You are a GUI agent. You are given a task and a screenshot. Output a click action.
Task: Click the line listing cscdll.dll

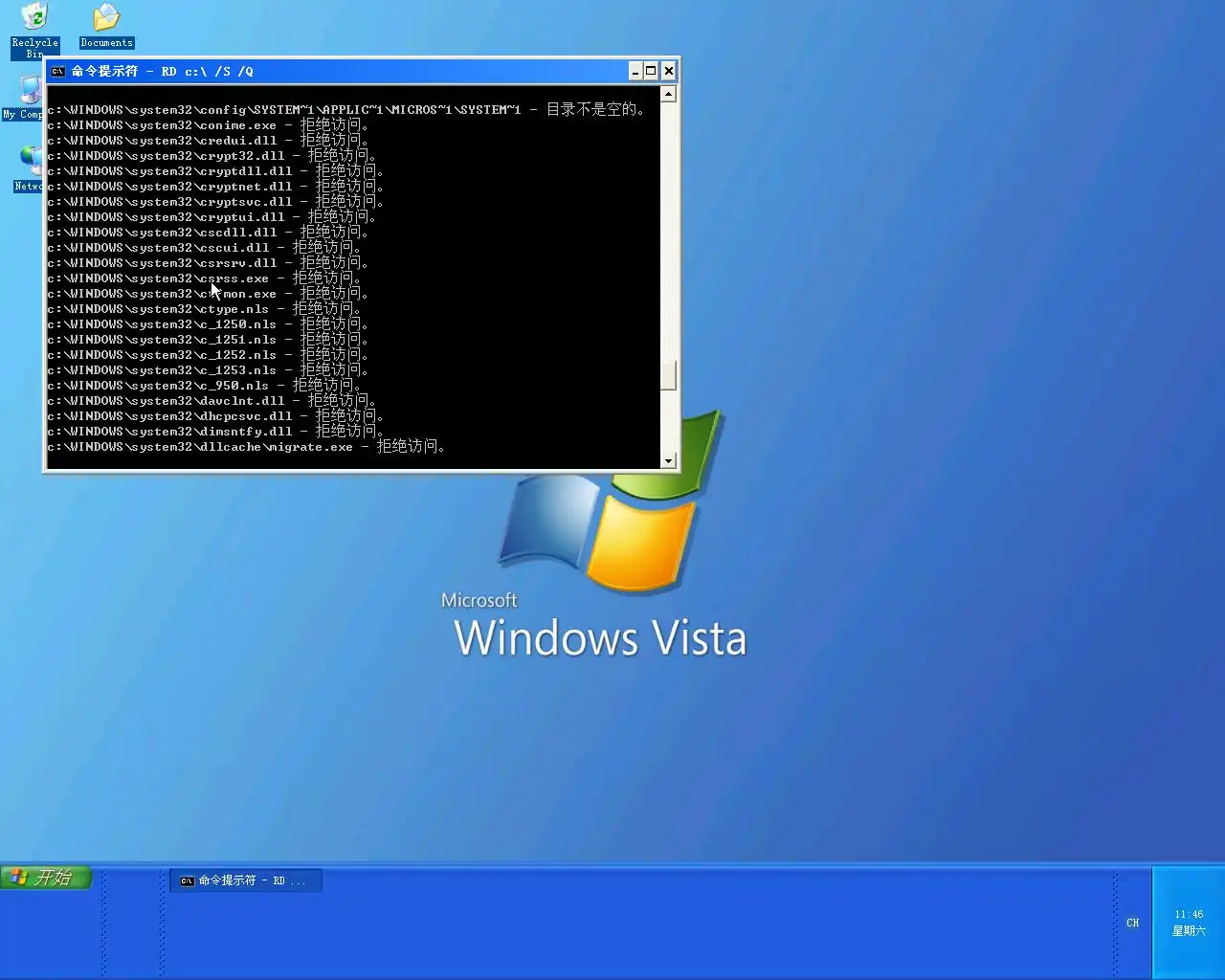tap(208, 233)
